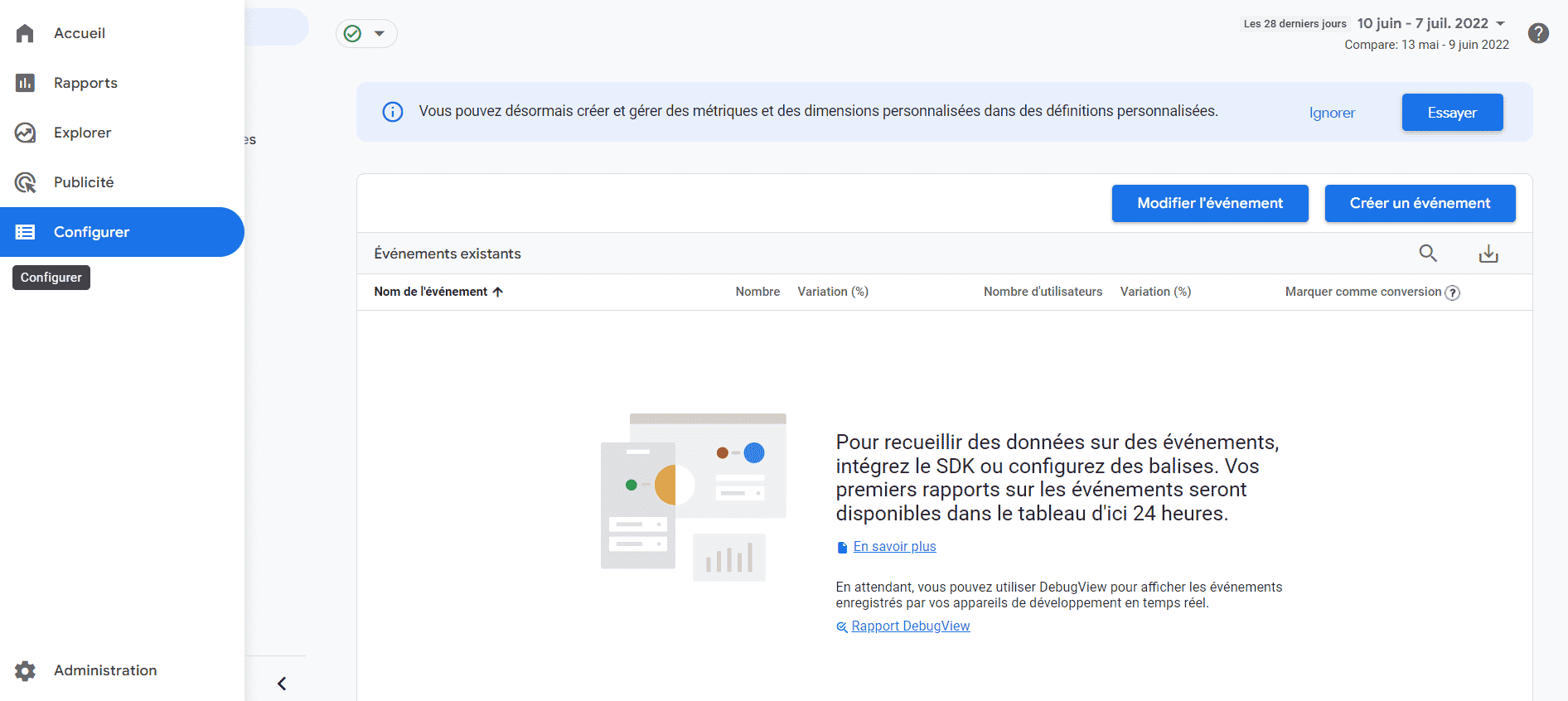Click the Explorer icon in sidebar
1568x701 pixels.
[25, 133]
